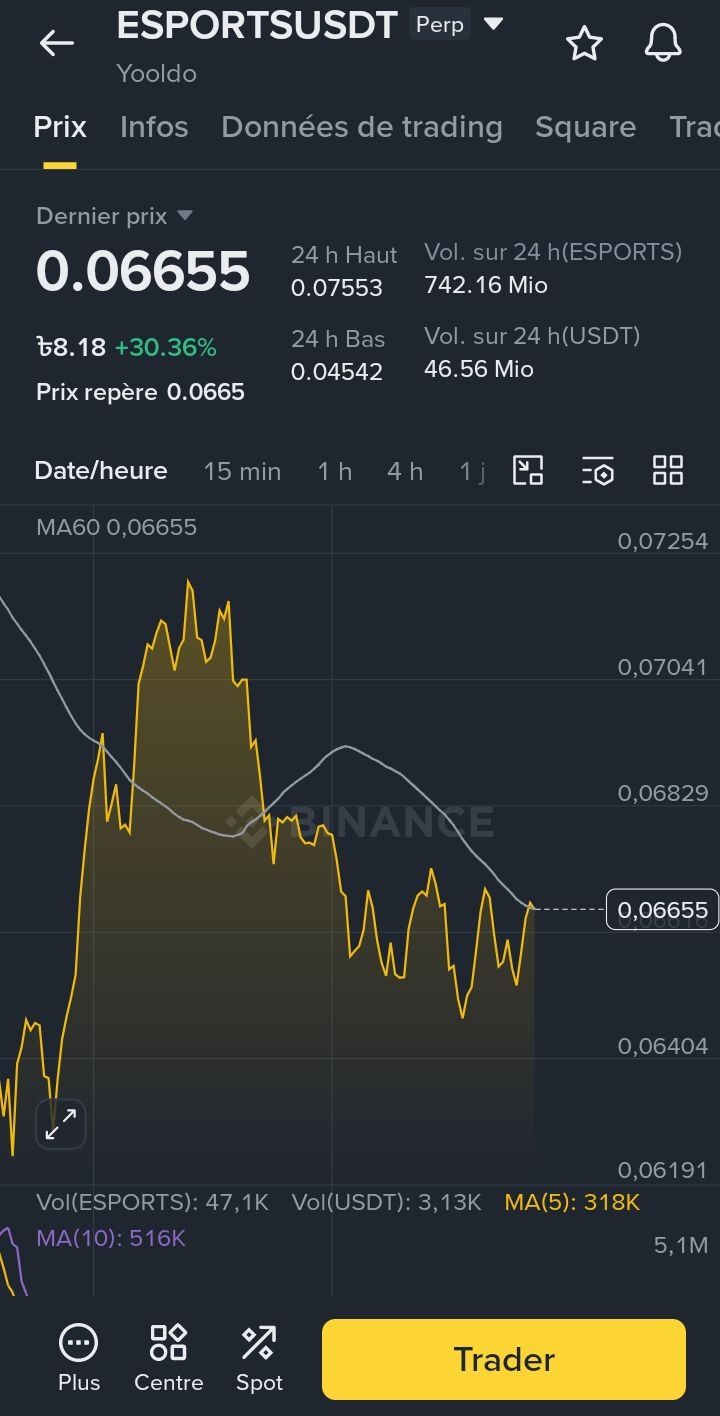Open the Square tab
The height and width of the screenshot is (1416, 720).
[585, 127]
